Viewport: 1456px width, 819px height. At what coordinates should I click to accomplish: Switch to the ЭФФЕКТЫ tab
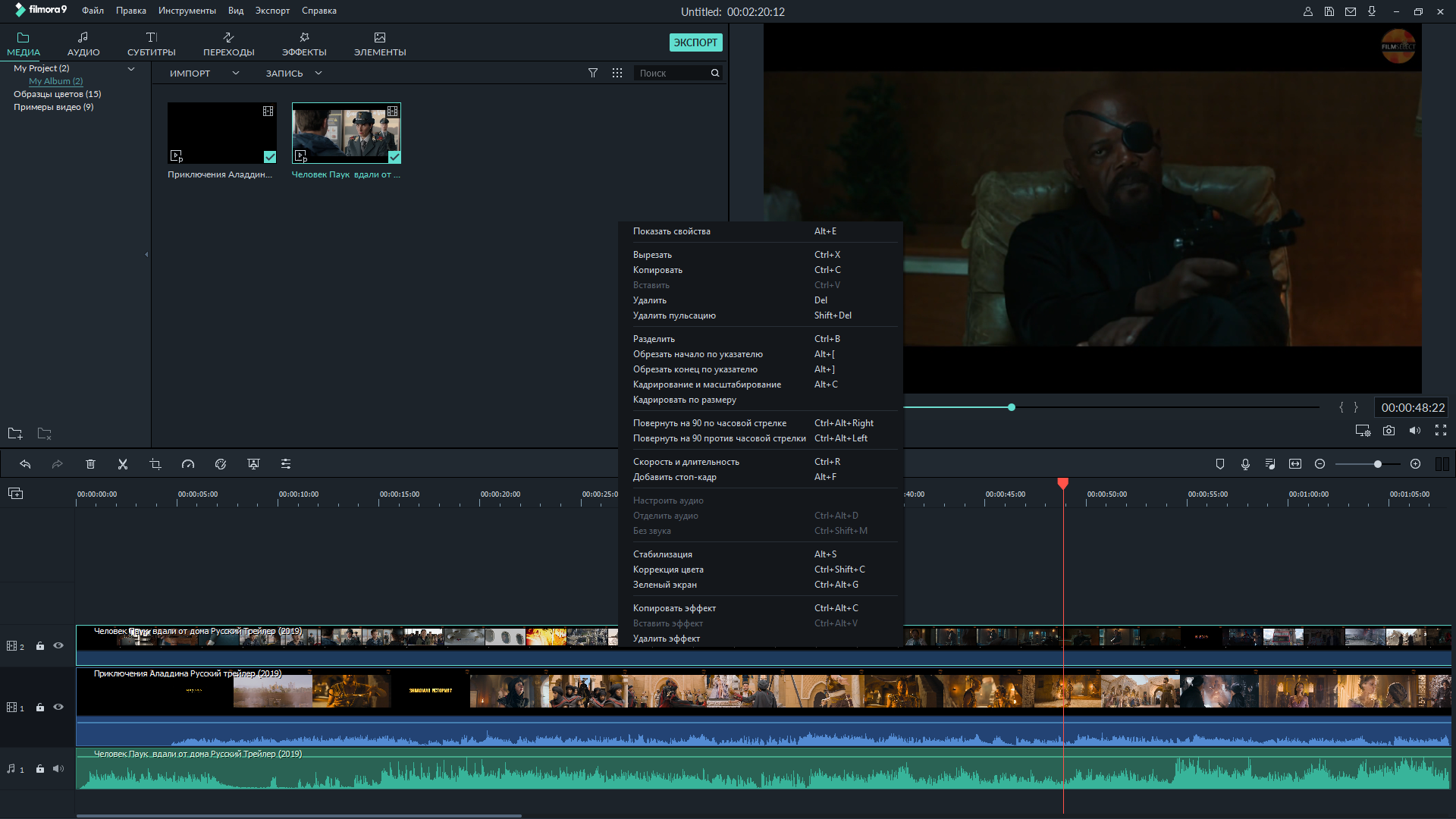[x=304, y=44]
